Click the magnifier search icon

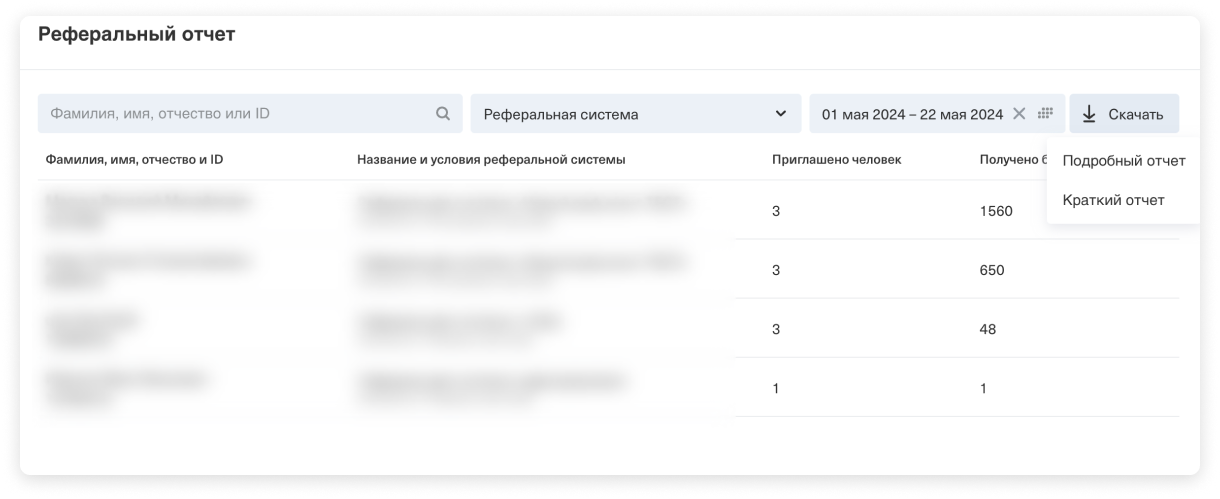(443, 114)
